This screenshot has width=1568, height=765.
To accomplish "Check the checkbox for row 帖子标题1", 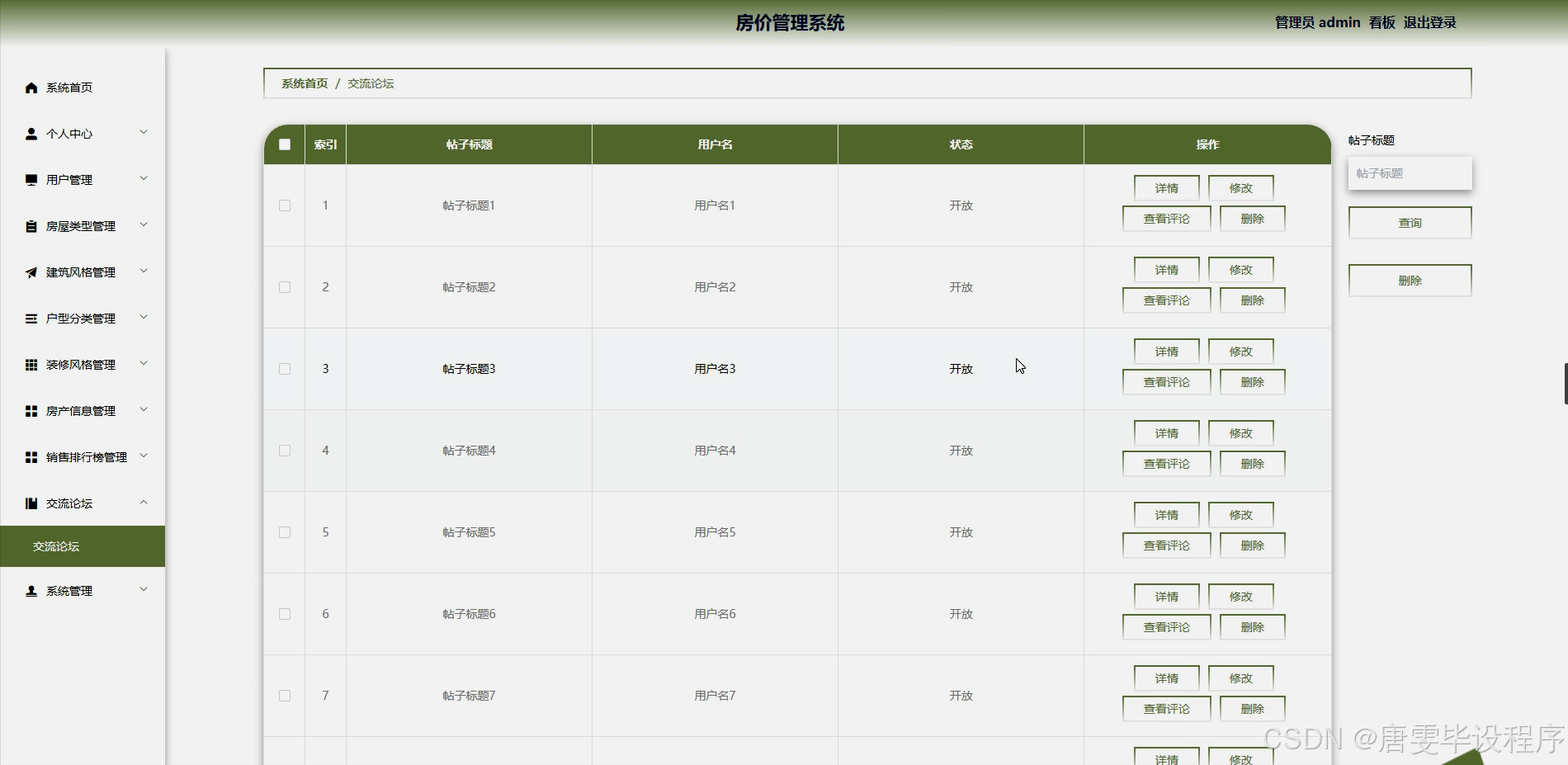I will [x=285, y=205].
